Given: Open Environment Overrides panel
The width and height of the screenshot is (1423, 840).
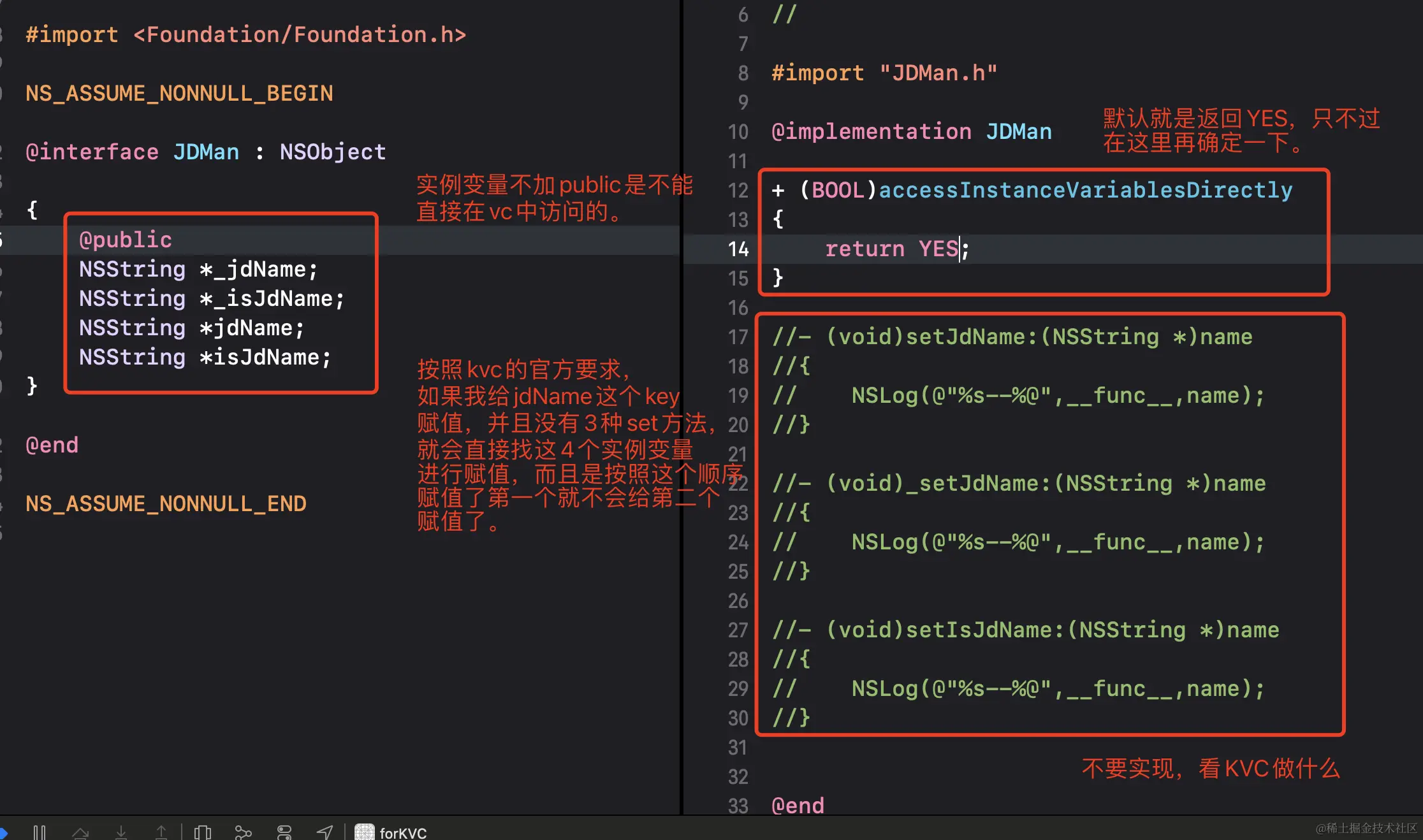Looking at the screenshot, I should click(x=284, y=832).
